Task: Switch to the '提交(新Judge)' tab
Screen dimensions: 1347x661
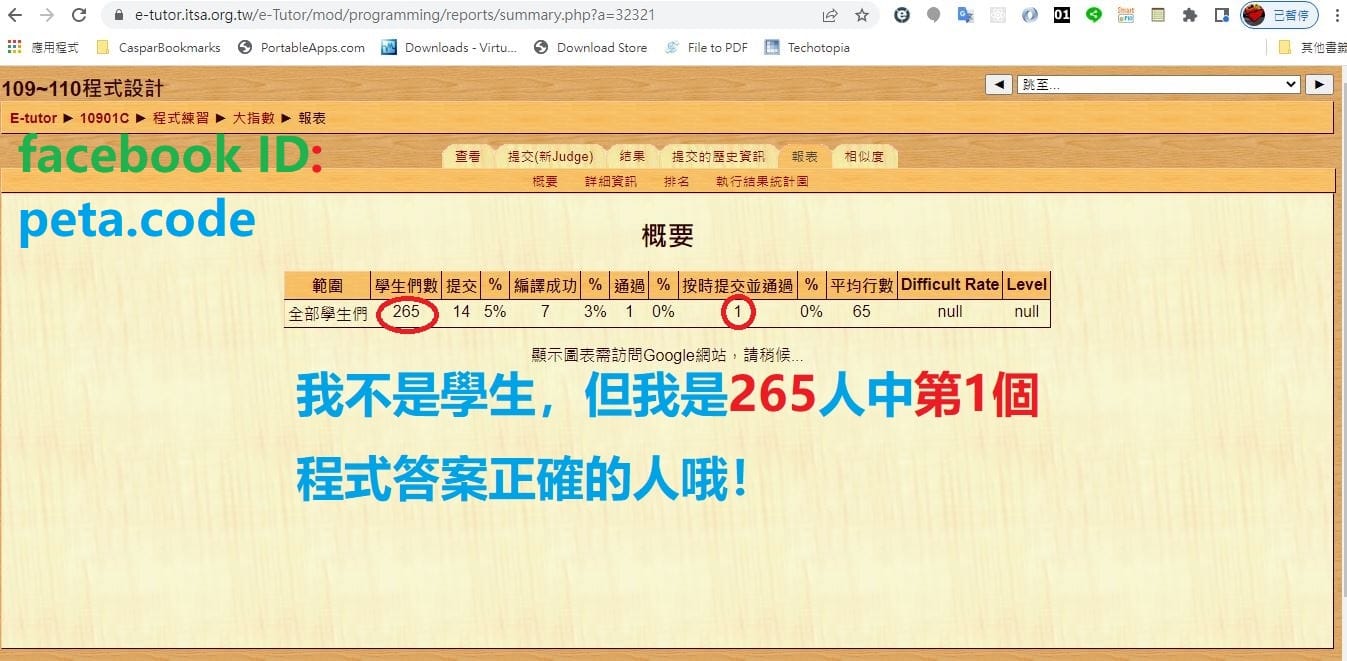Action: (551, 157)
